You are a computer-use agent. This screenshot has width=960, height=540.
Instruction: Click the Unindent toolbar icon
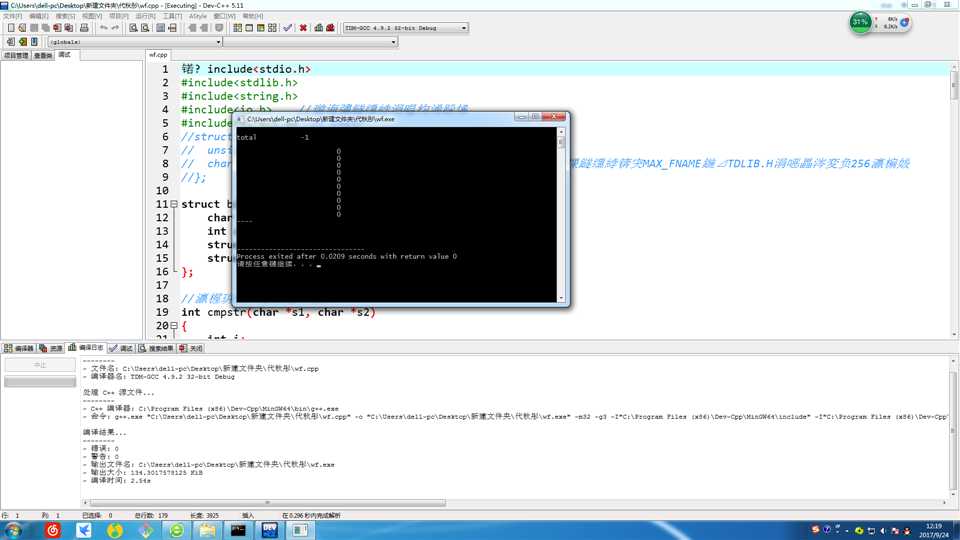click(204, 28)
